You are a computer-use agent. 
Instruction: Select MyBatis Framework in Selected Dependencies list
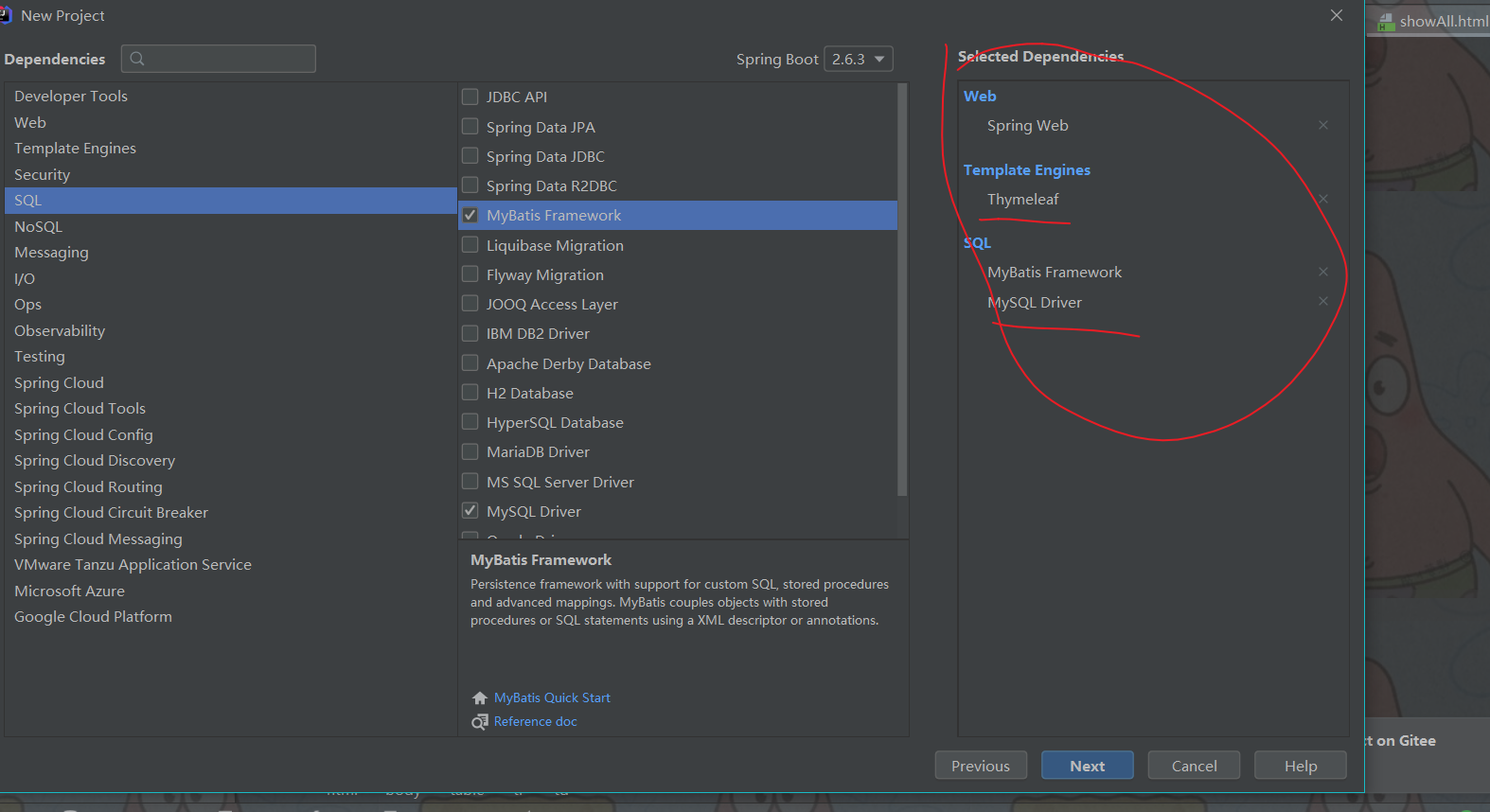pos(1055,273)
